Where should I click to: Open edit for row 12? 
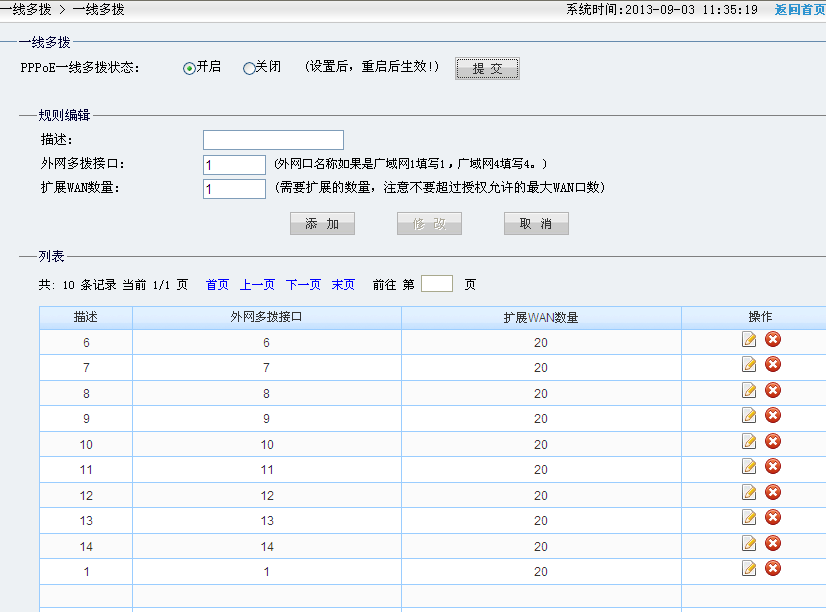[749, 492]
